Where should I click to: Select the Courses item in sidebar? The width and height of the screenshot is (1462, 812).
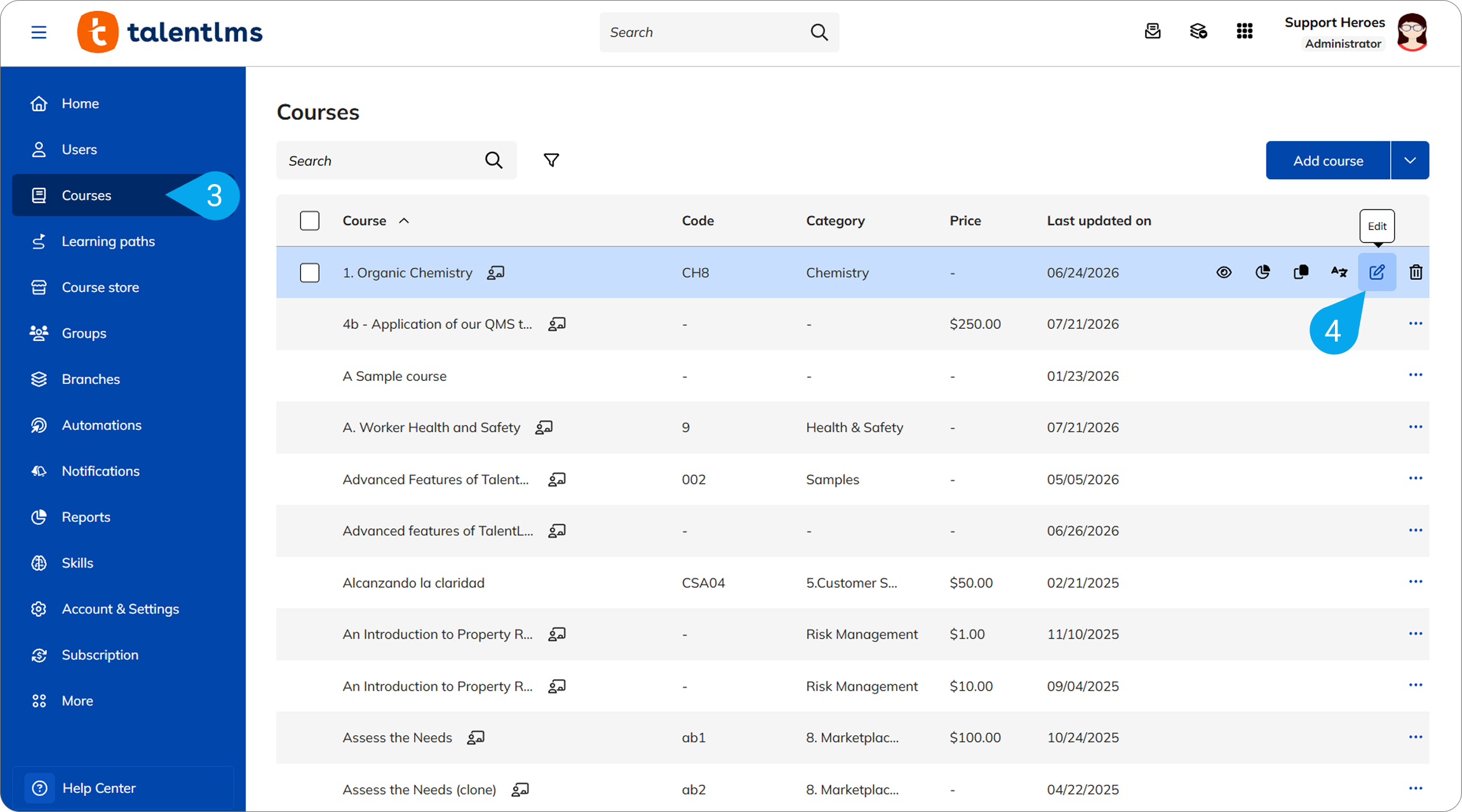(x=123, y=196)
